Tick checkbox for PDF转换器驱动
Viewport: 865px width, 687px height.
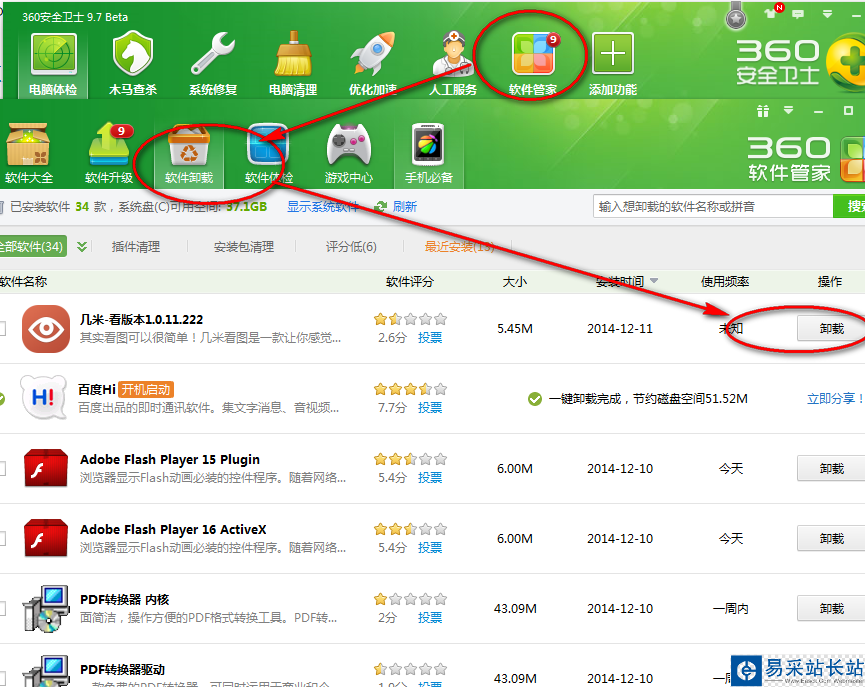click(2, 678)
